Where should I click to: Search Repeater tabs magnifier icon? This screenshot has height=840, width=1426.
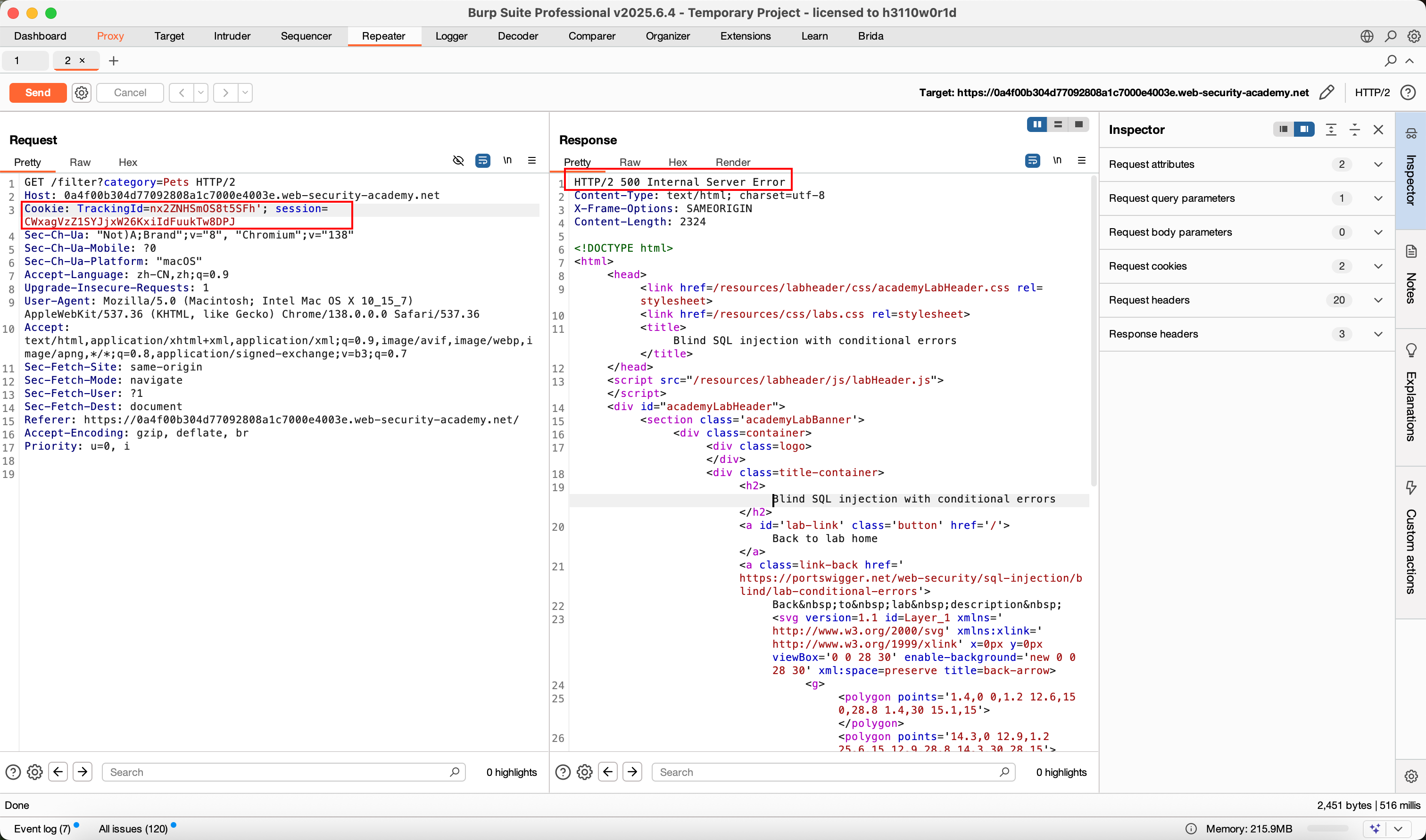click(1390, 60)
